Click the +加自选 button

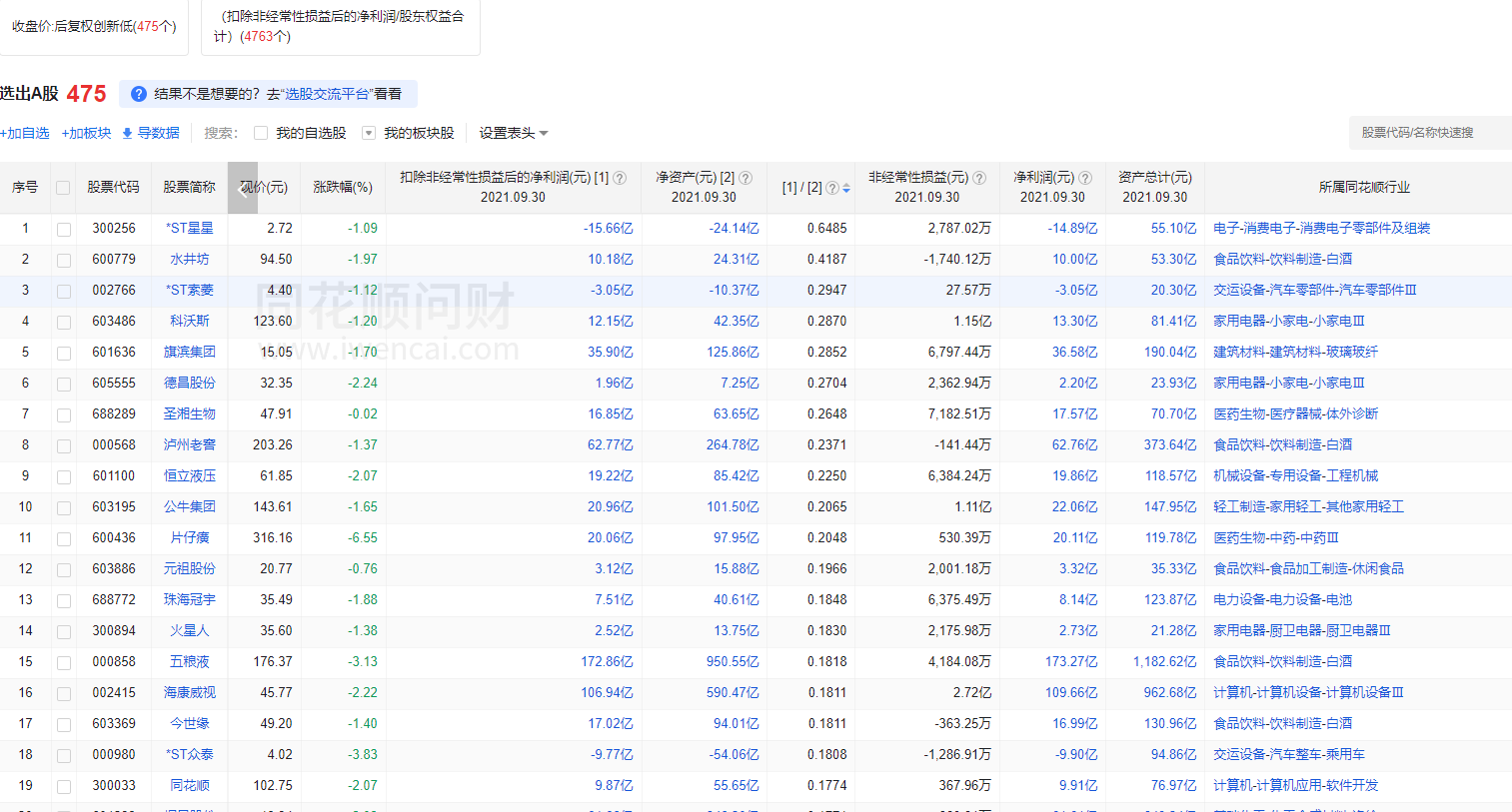pyautogui.click(x=25, y=133)
